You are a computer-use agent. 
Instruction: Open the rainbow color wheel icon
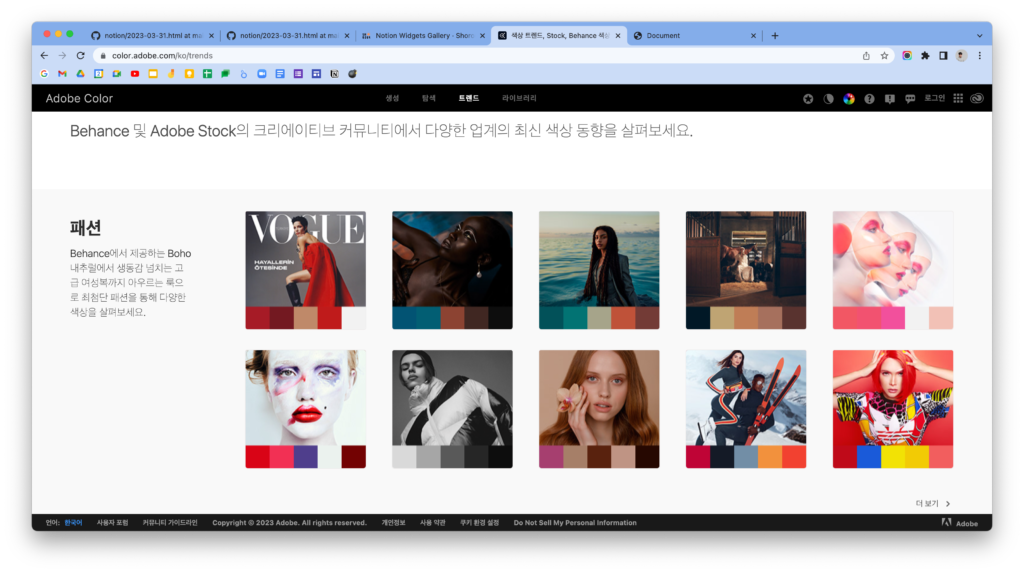(x=848, y=99)
